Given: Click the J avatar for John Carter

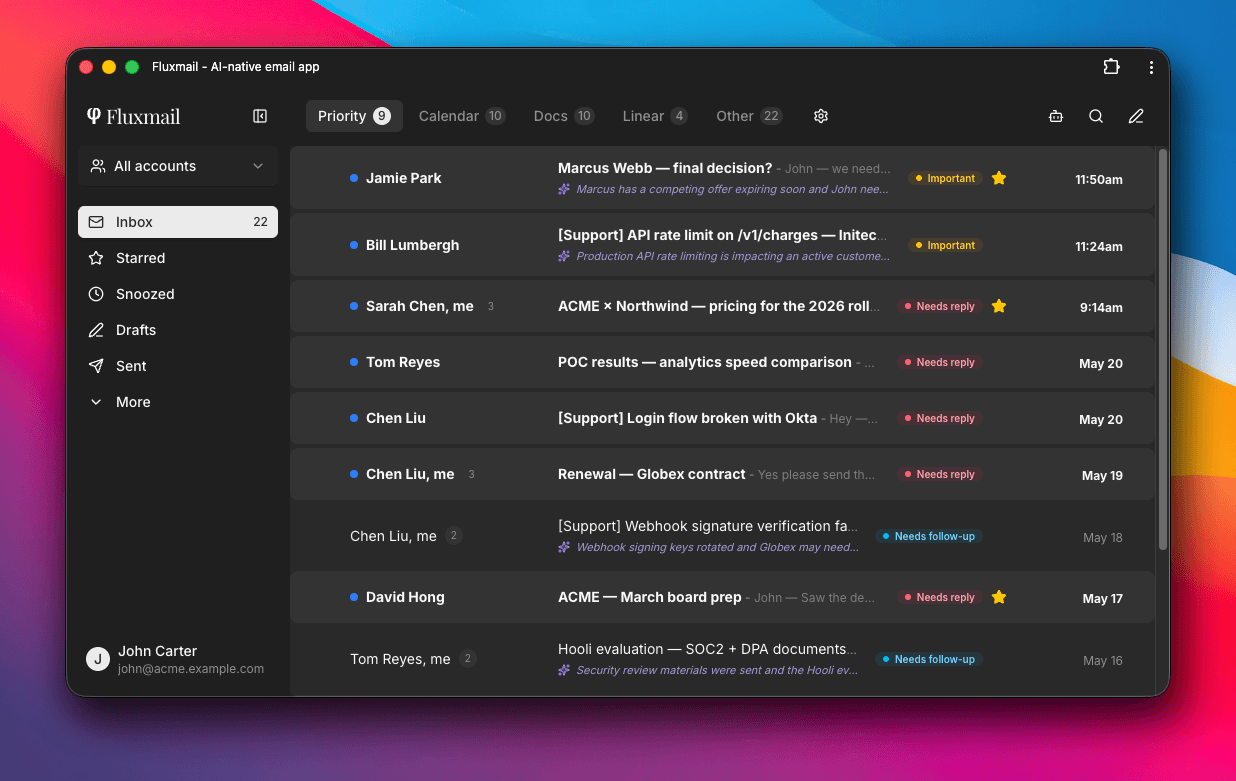Looking at the screenshot, I should [x=98, y=659].
